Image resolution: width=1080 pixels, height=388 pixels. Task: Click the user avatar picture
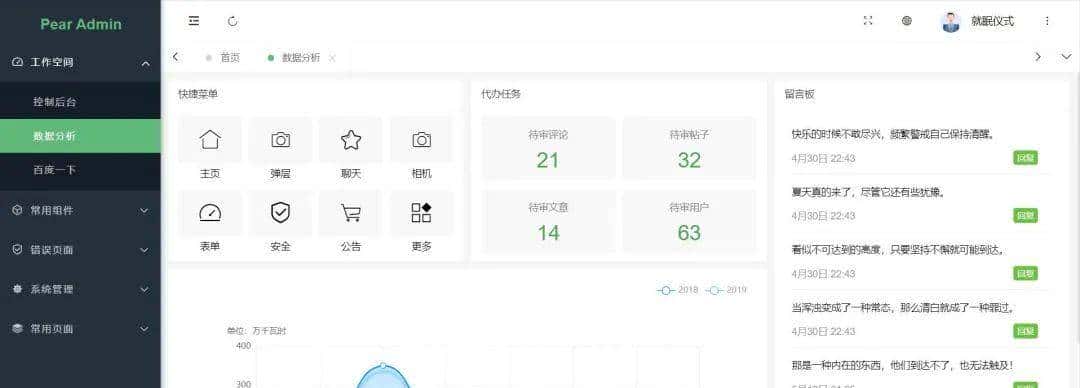[951, 21]
